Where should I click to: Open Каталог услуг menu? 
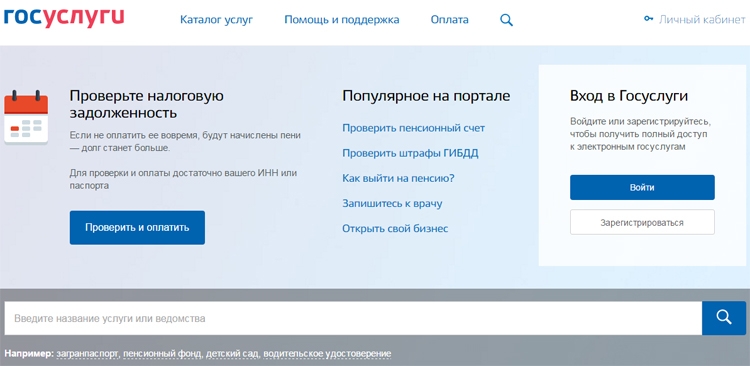(x=216, y=20)
